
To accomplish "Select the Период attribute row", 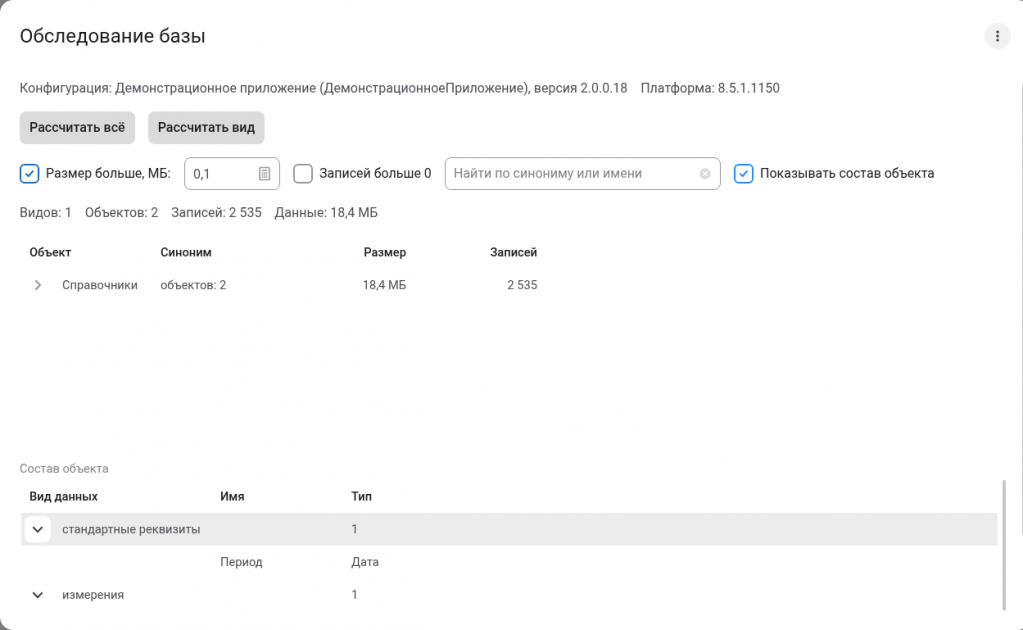I will point(509,562).
